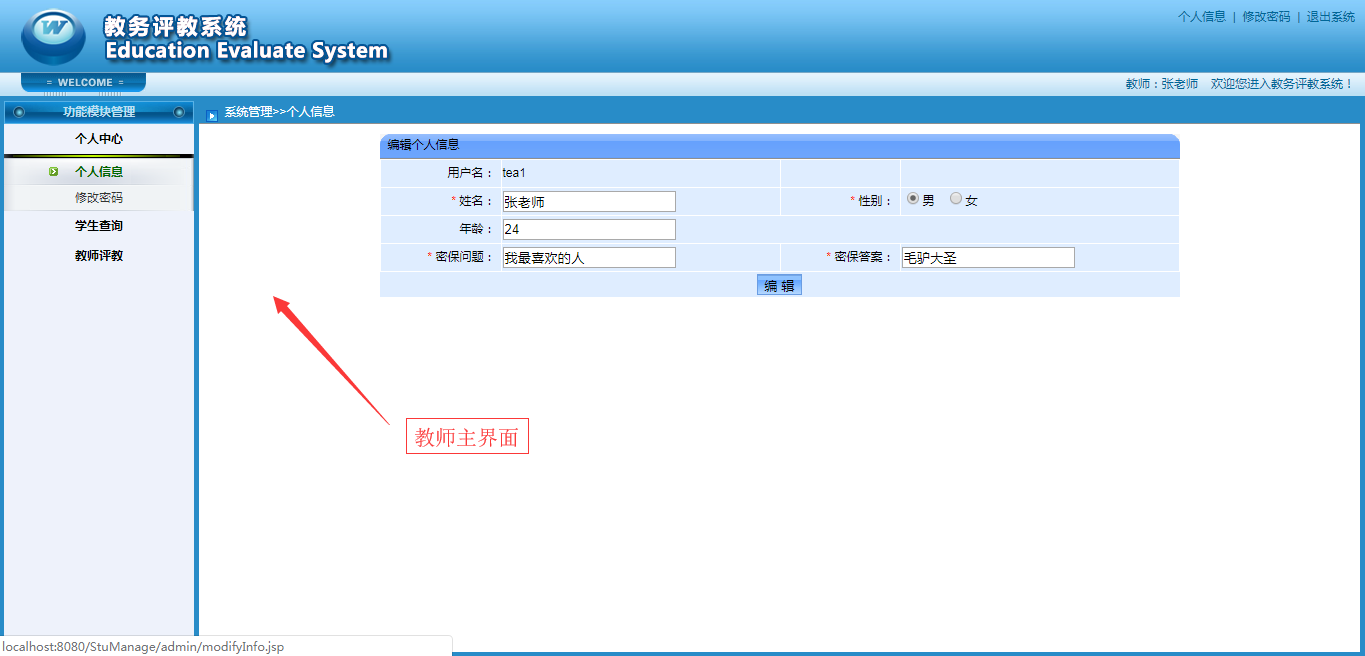
Task: Click the green arrow beside 个人信息 menu item
Action: click(x=53, y=171)
